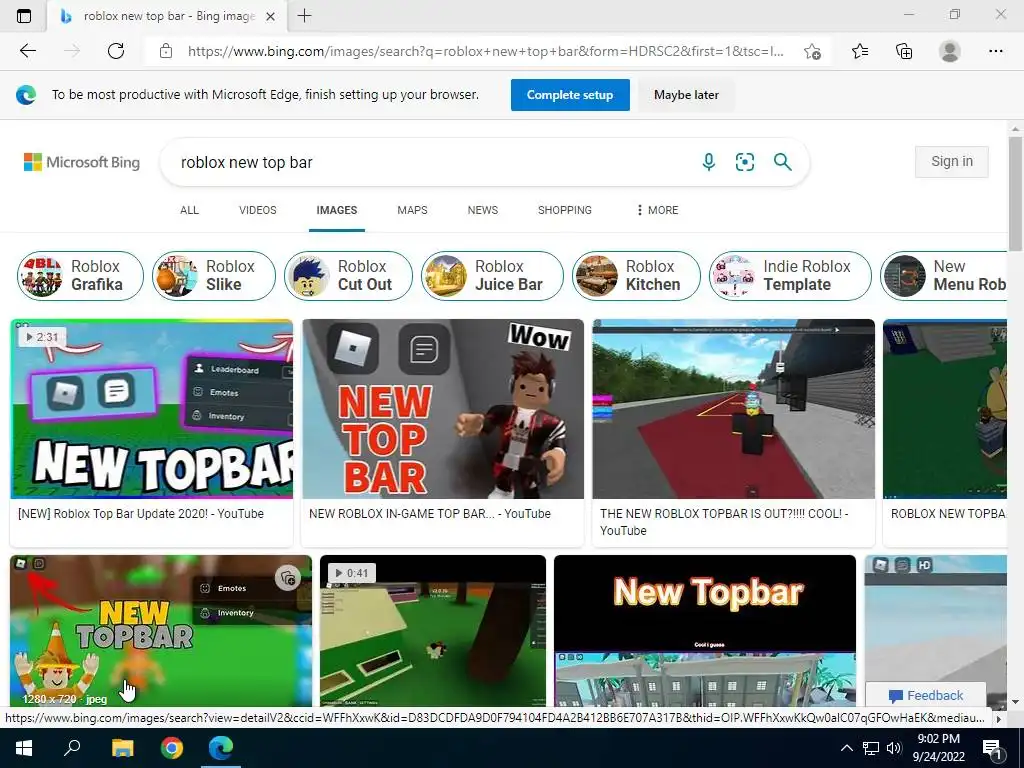Open File Explorer from taskbar

(x=122, y=747)
